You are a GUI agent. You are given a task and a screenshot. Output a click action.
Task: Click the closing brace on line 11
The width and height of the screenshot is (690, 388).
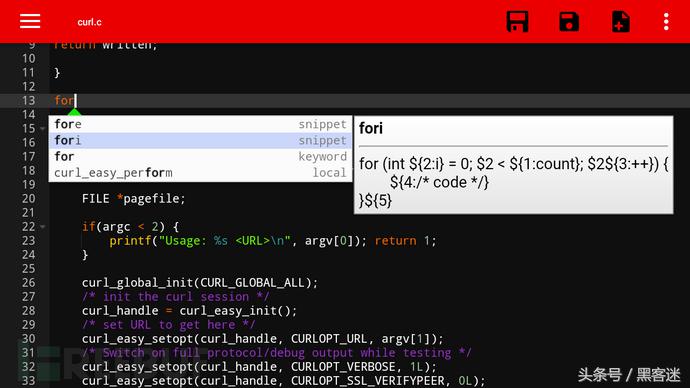[x=57, y=73]
